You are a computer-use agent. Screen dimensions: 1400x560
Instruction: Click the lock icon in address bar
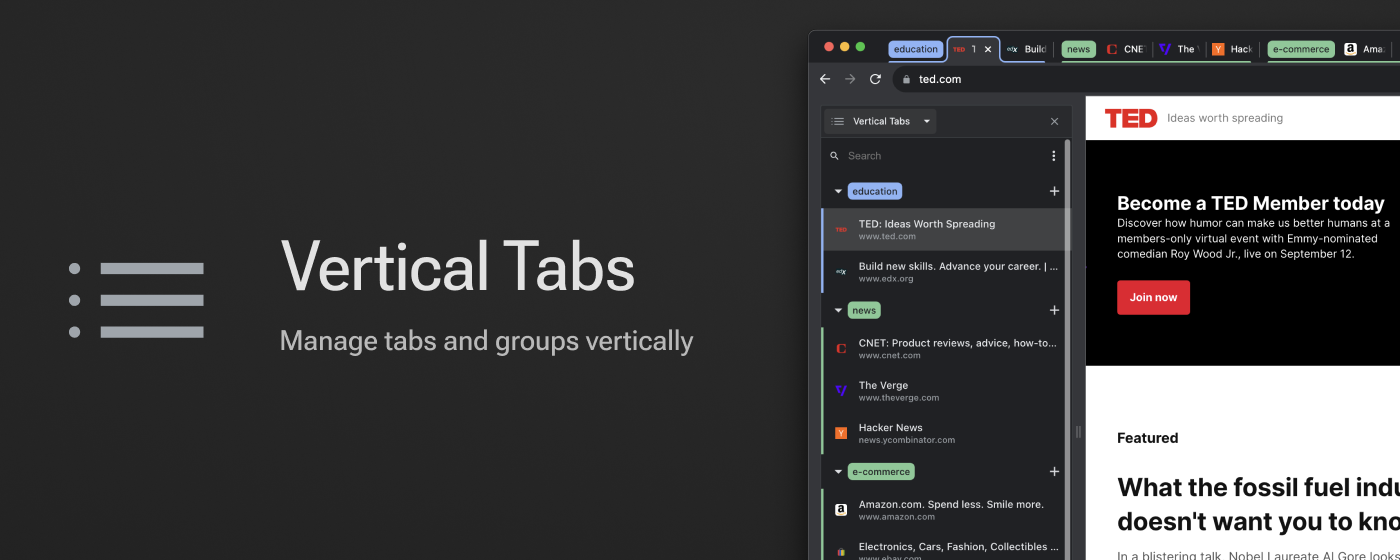(906, 79)
